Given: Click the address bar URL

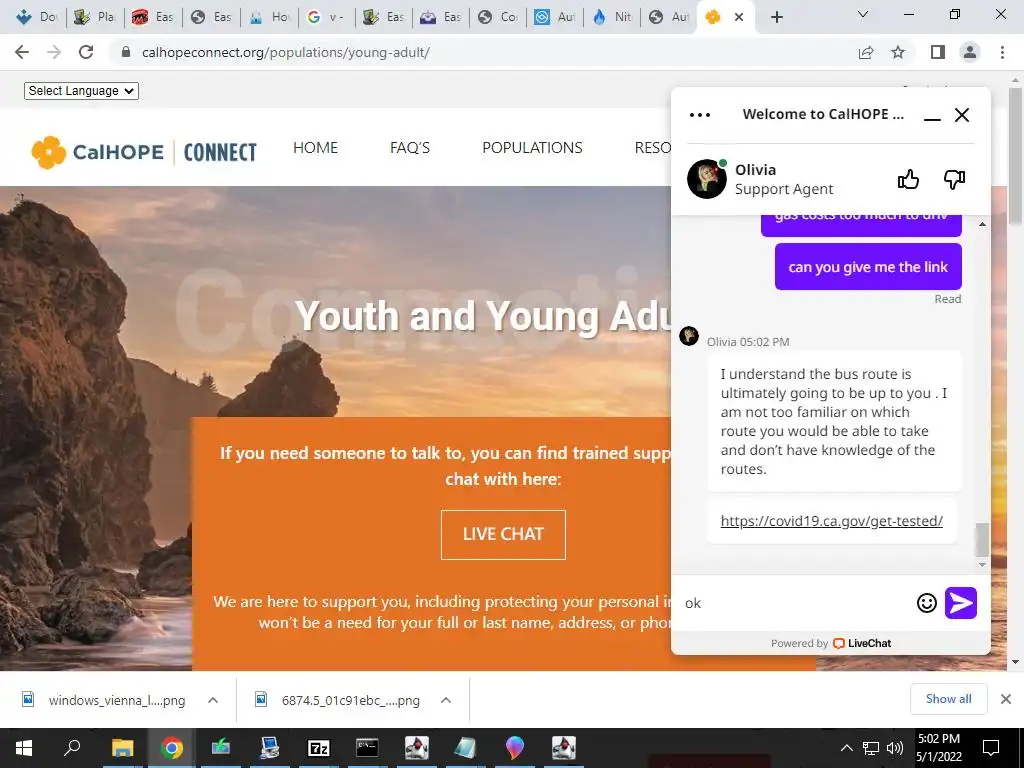Looking at the screenshot, I should 286,52.
